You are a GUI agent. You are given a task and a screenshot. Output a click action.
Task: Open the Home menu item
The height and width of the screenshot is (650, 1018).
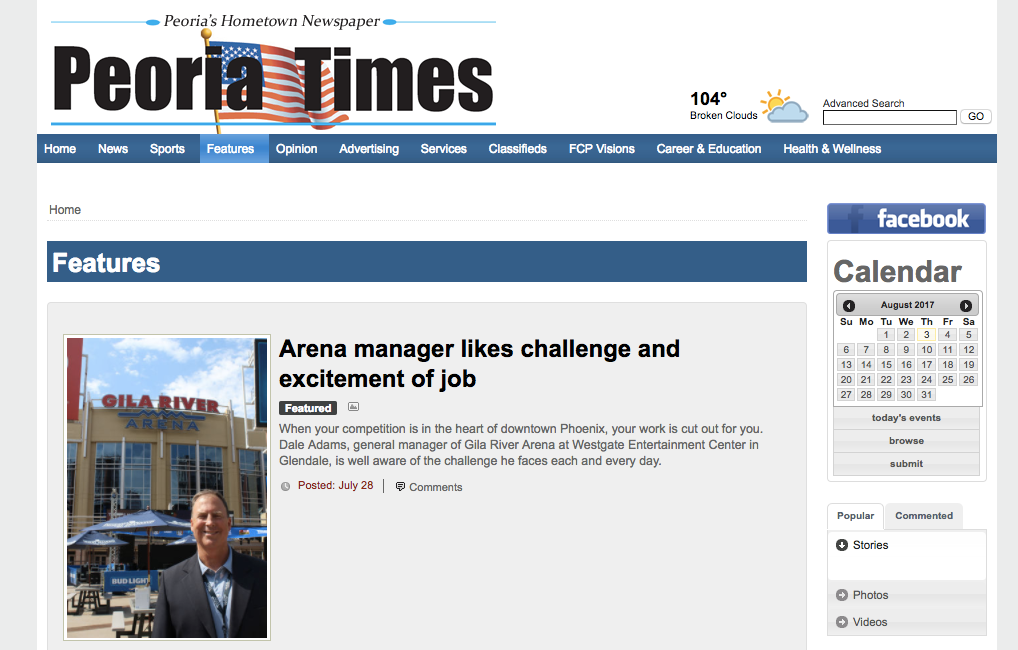point(60,149)
